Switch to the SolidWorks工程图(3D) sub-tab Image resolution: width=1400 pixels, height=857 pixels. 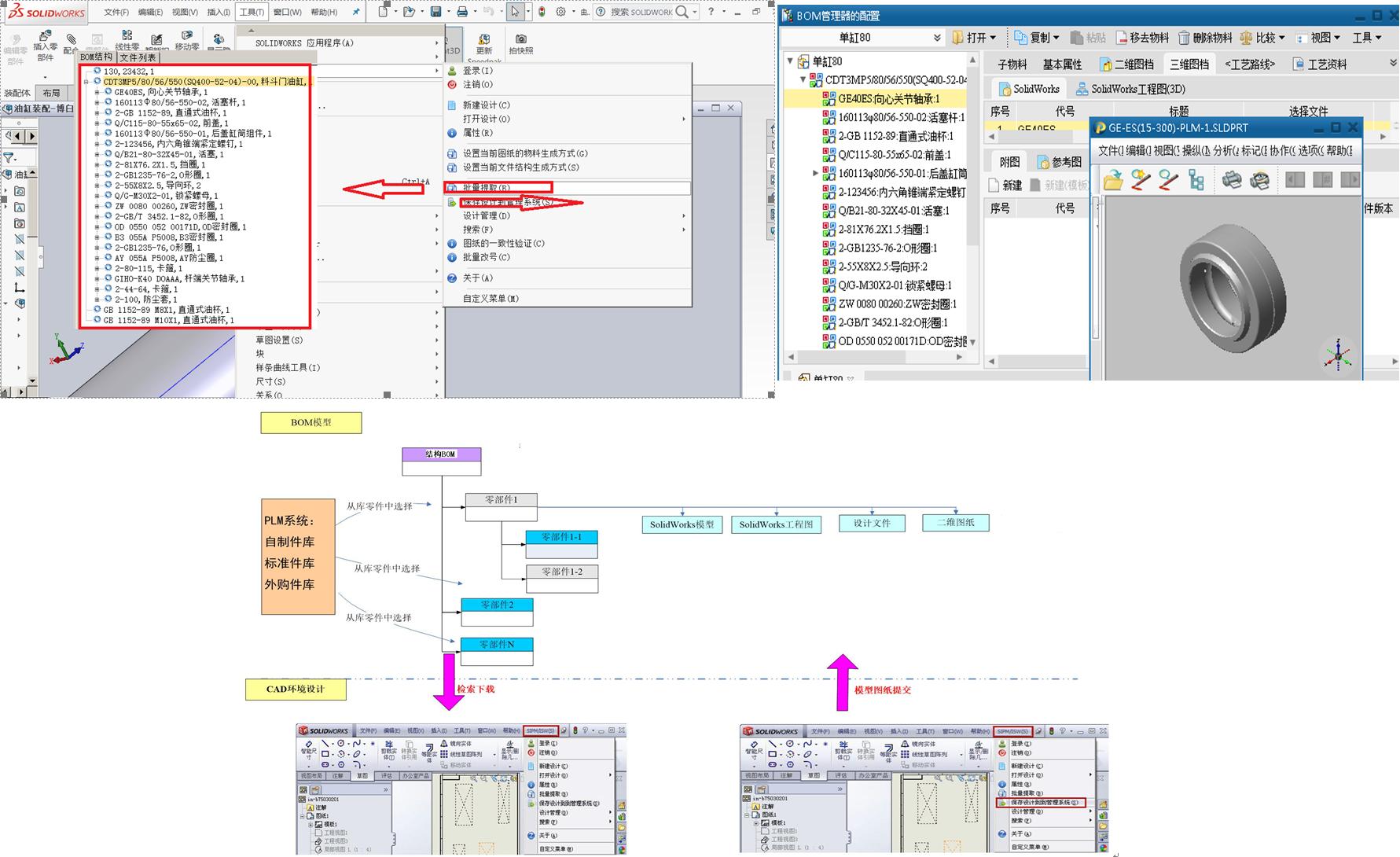(1130, 89)
